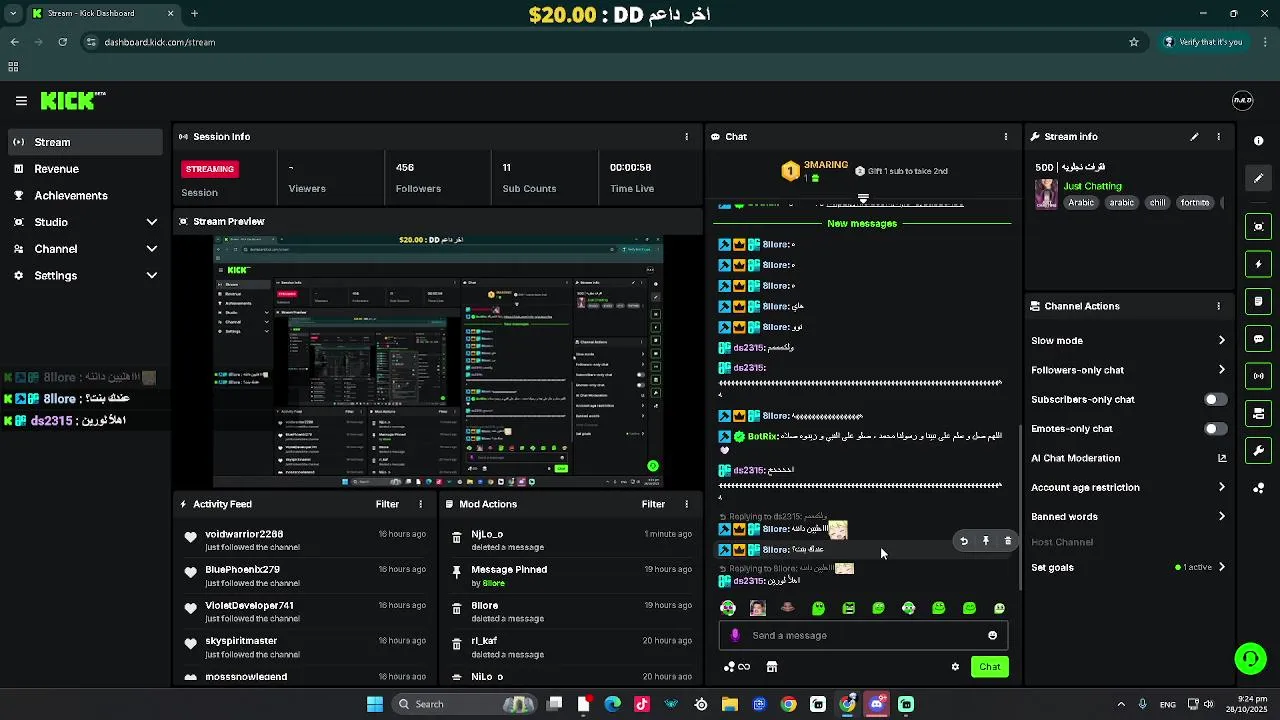Edit Stream info with the pencil icon in its panel header
1280x720 pixels.
(x=1194, y=137)
